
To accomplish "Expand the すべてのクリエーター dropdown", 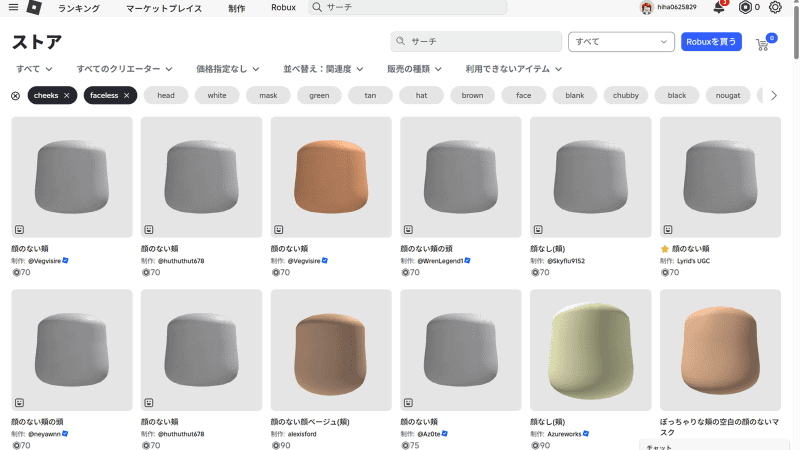I will click(124, 69).
